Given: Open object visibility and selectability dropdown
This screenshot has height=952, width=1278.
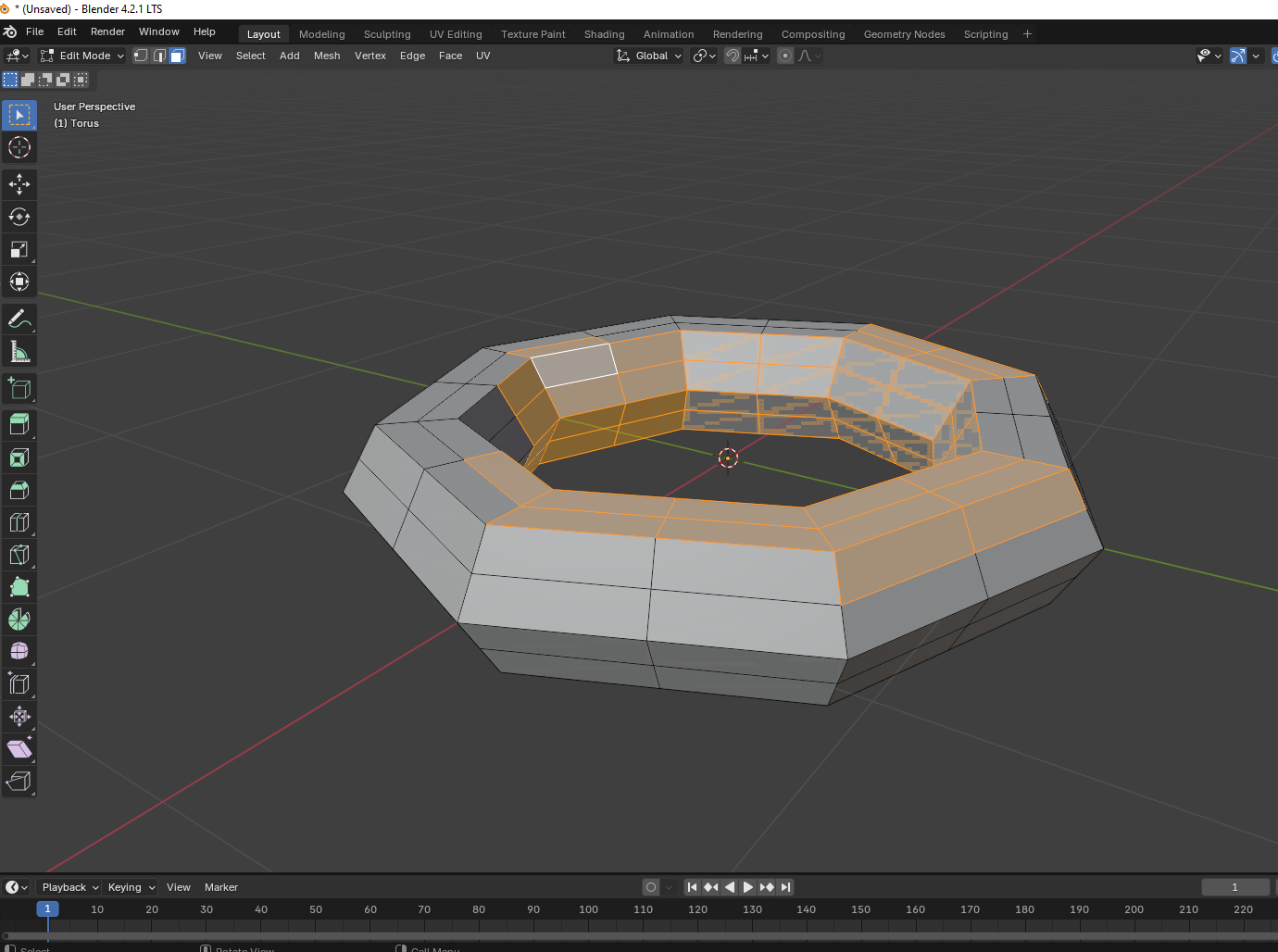Looking at the screenshot, I should point(1209,56).
